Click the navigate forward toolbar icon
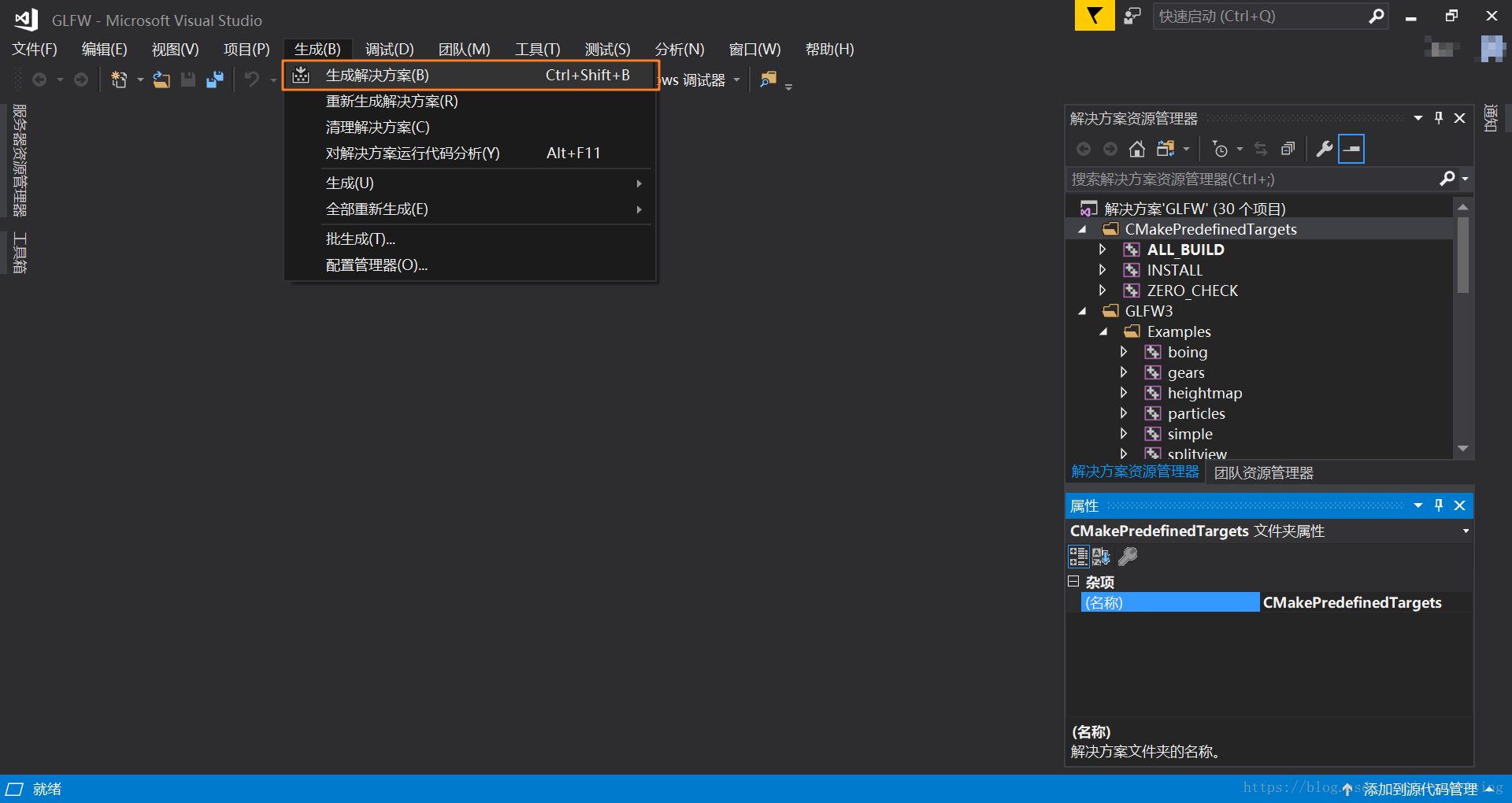 coord(81,80)
